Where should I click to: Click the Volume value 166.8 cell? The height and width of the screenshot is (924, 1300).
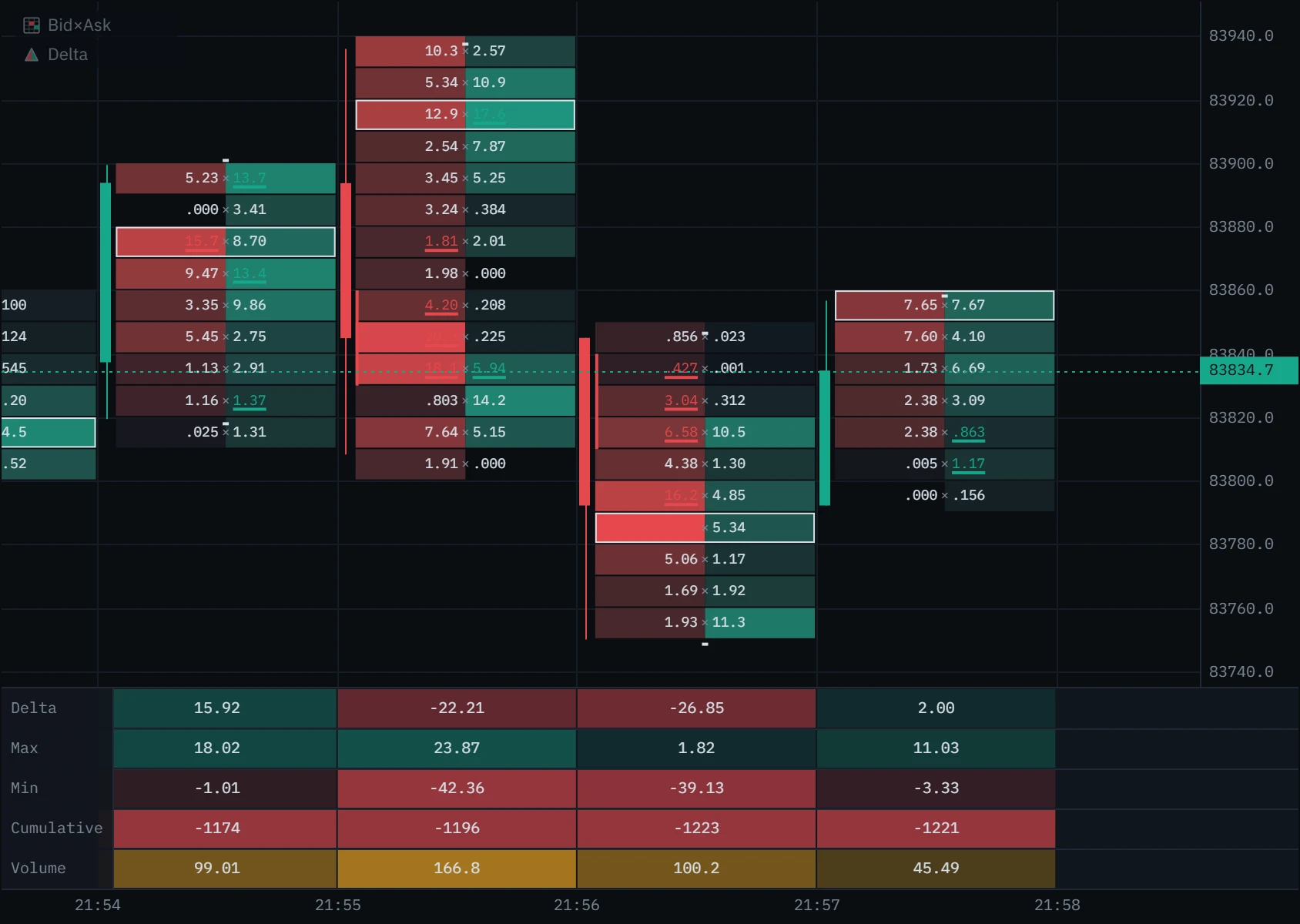pos(457,869)
